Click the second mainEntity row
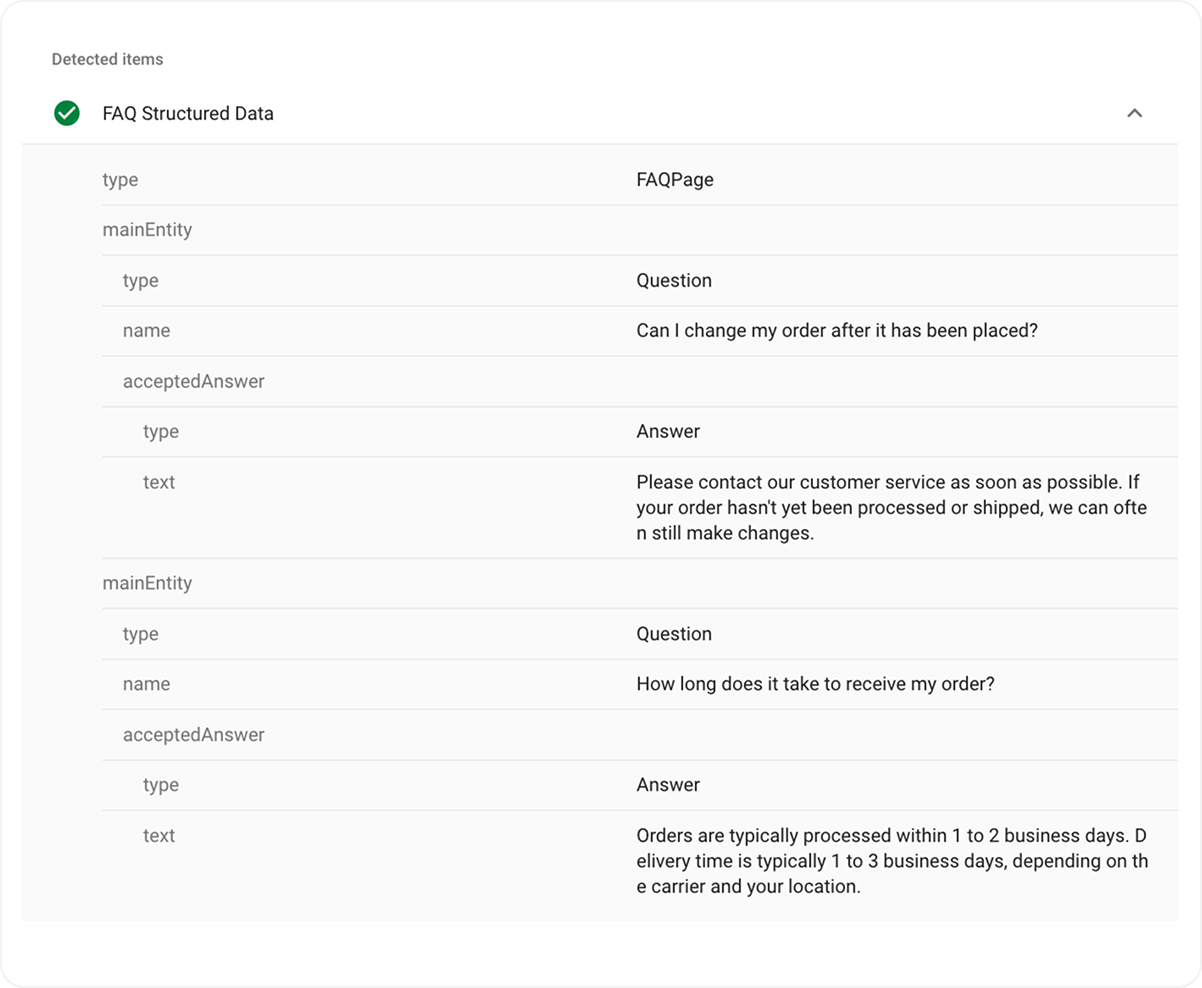Viewport: 1202px width, 988px height. [146, 583]
